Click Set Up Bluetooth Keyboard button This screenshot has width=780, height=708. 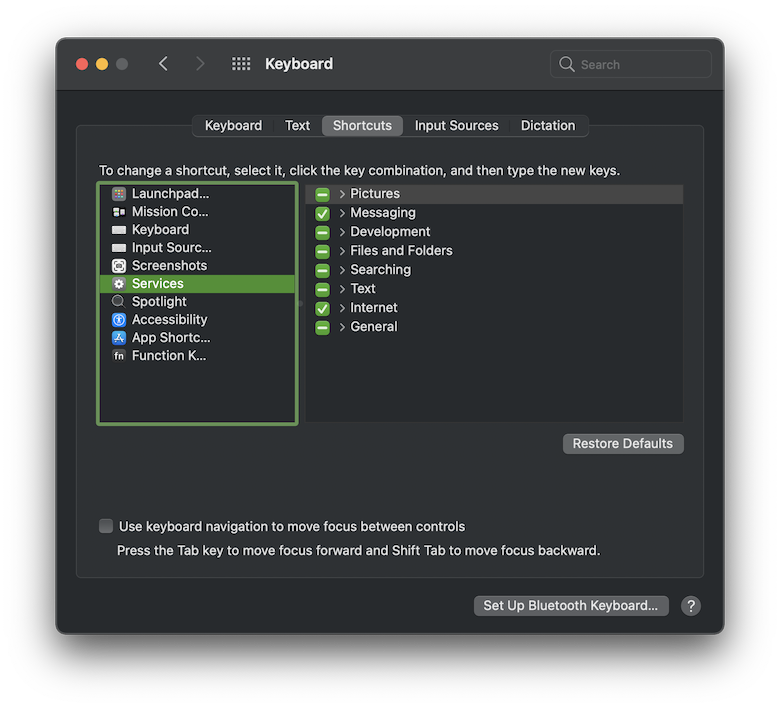coord(570,606)
